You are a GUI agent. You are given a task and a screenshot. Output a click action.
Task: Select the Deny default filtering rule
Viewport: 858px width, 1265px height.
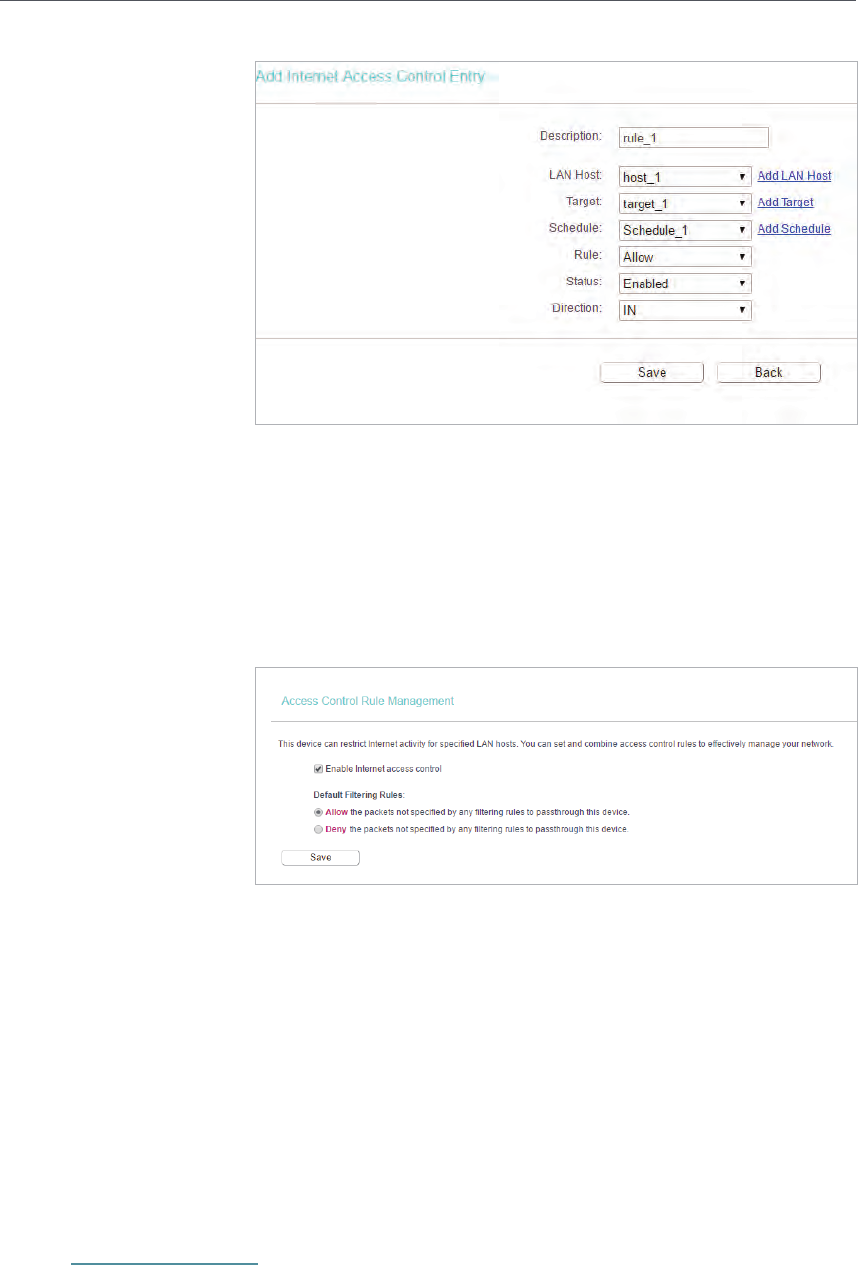[x=318, y=829]
